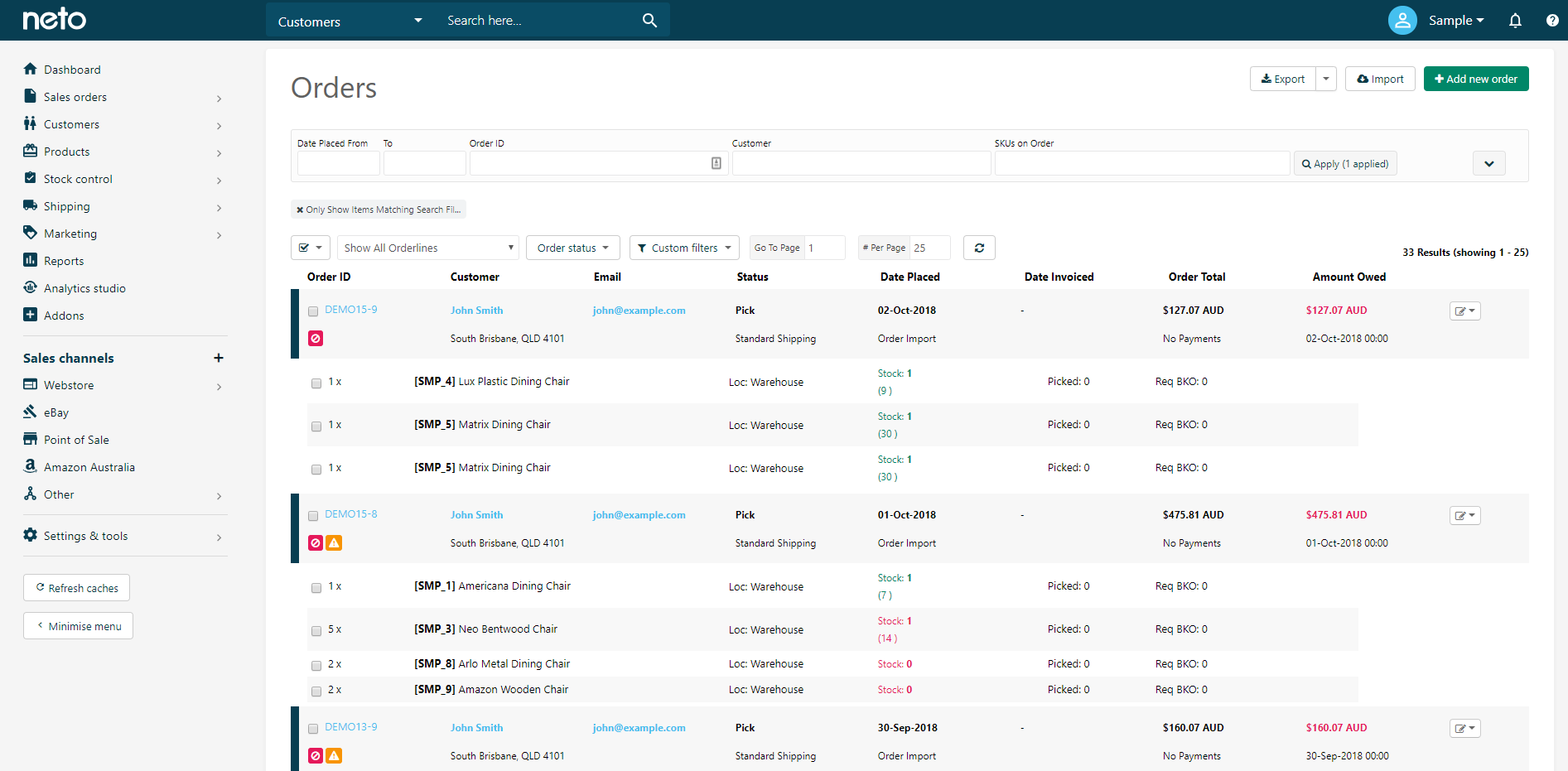Check the SMP_3 Neo Bentwood Chair line
Viewport: 1568px width, 771px height.
pos(316,630)
